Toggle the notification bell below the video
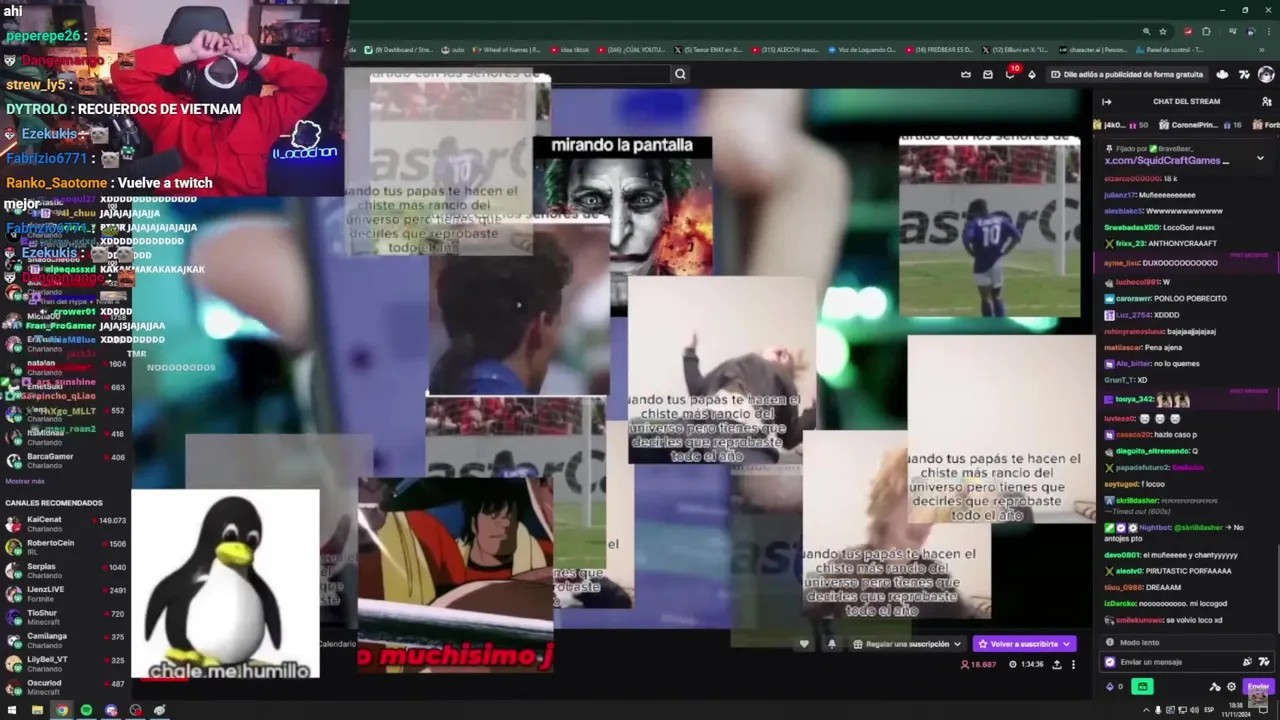 point(832,644)
